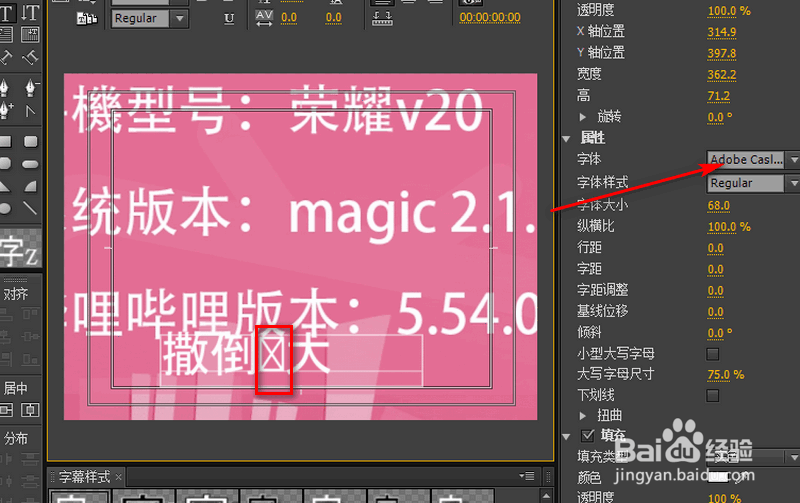This screenshot has width=800, height=503.
Task: Select the Wedge triangle tool
Action: pyautogui.click(x=5, y=186)
